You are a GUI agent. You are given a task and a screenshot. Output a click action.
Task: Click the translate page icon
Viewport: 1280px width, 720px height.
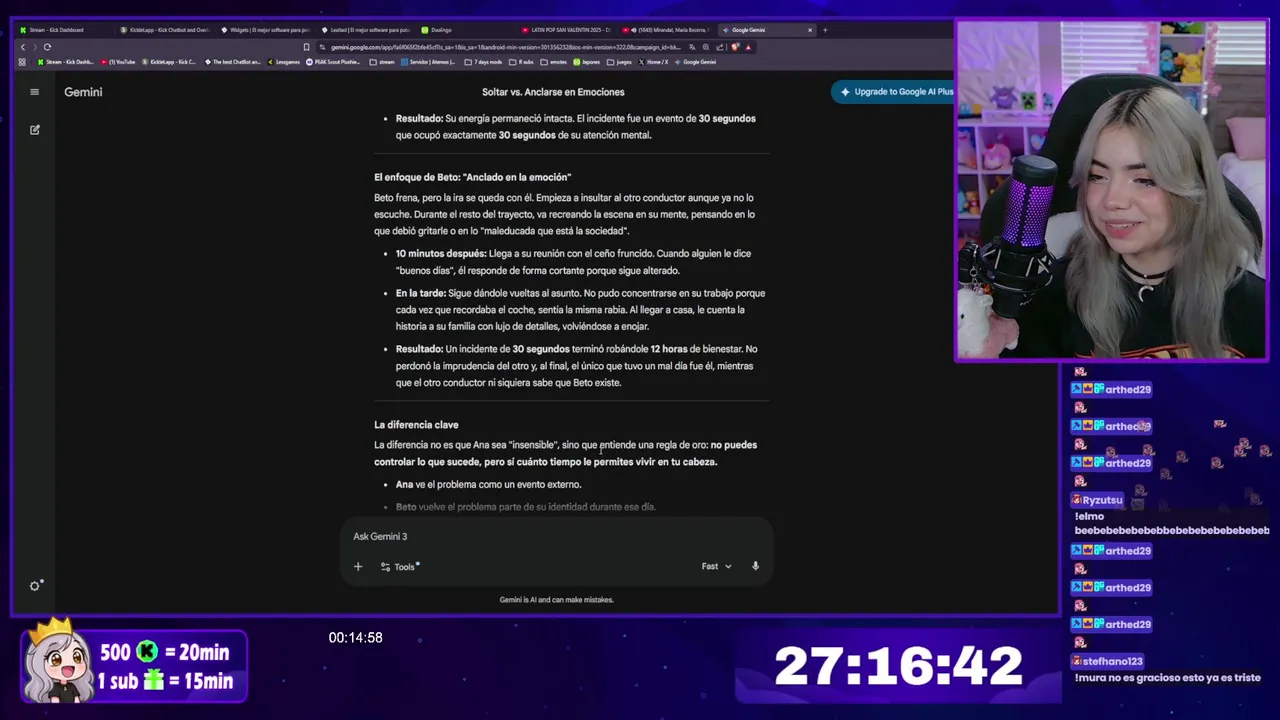coord(693,47)
